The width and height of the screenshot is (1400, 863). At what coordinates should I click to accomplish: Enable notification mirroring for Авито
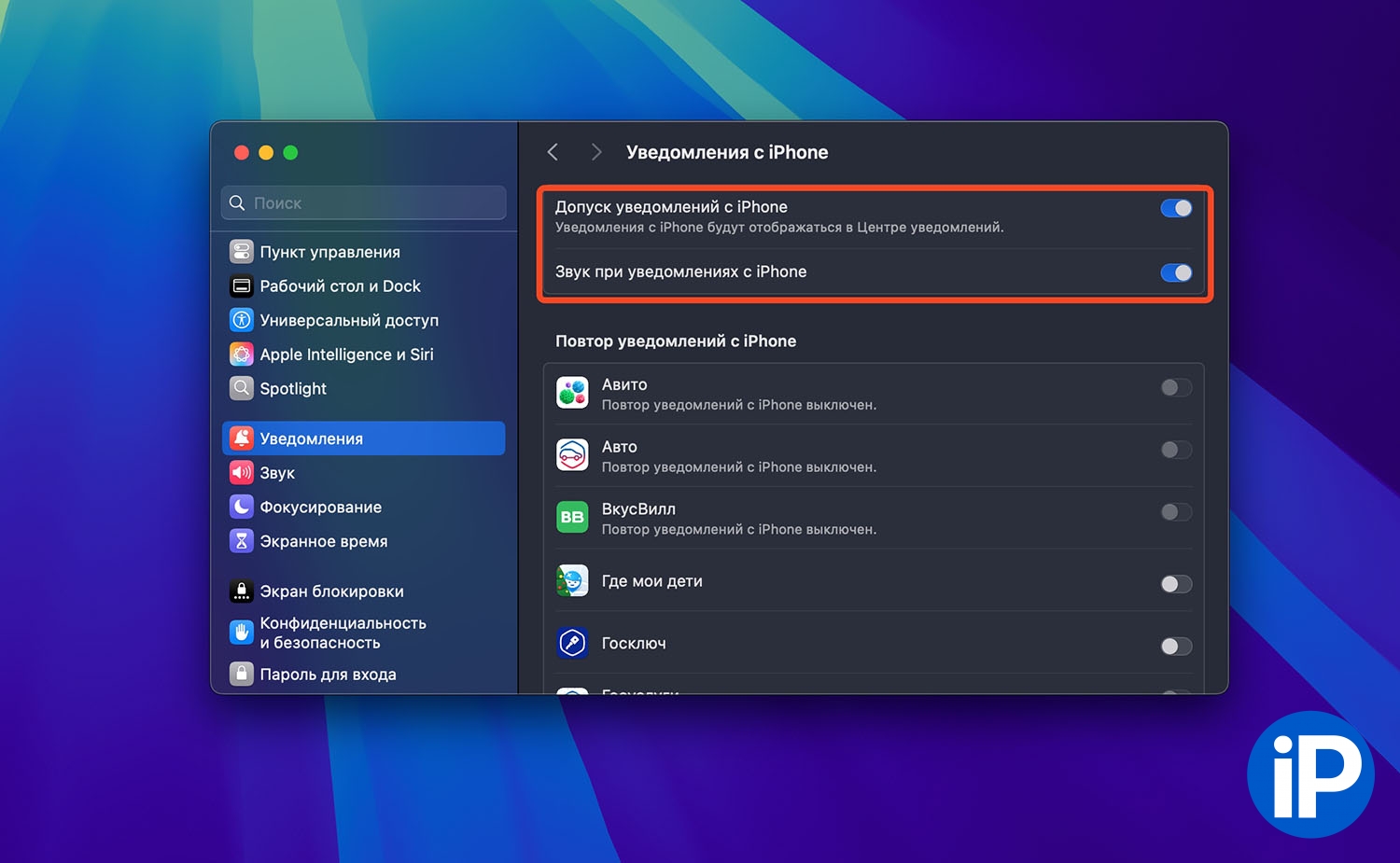[1176, 387]
